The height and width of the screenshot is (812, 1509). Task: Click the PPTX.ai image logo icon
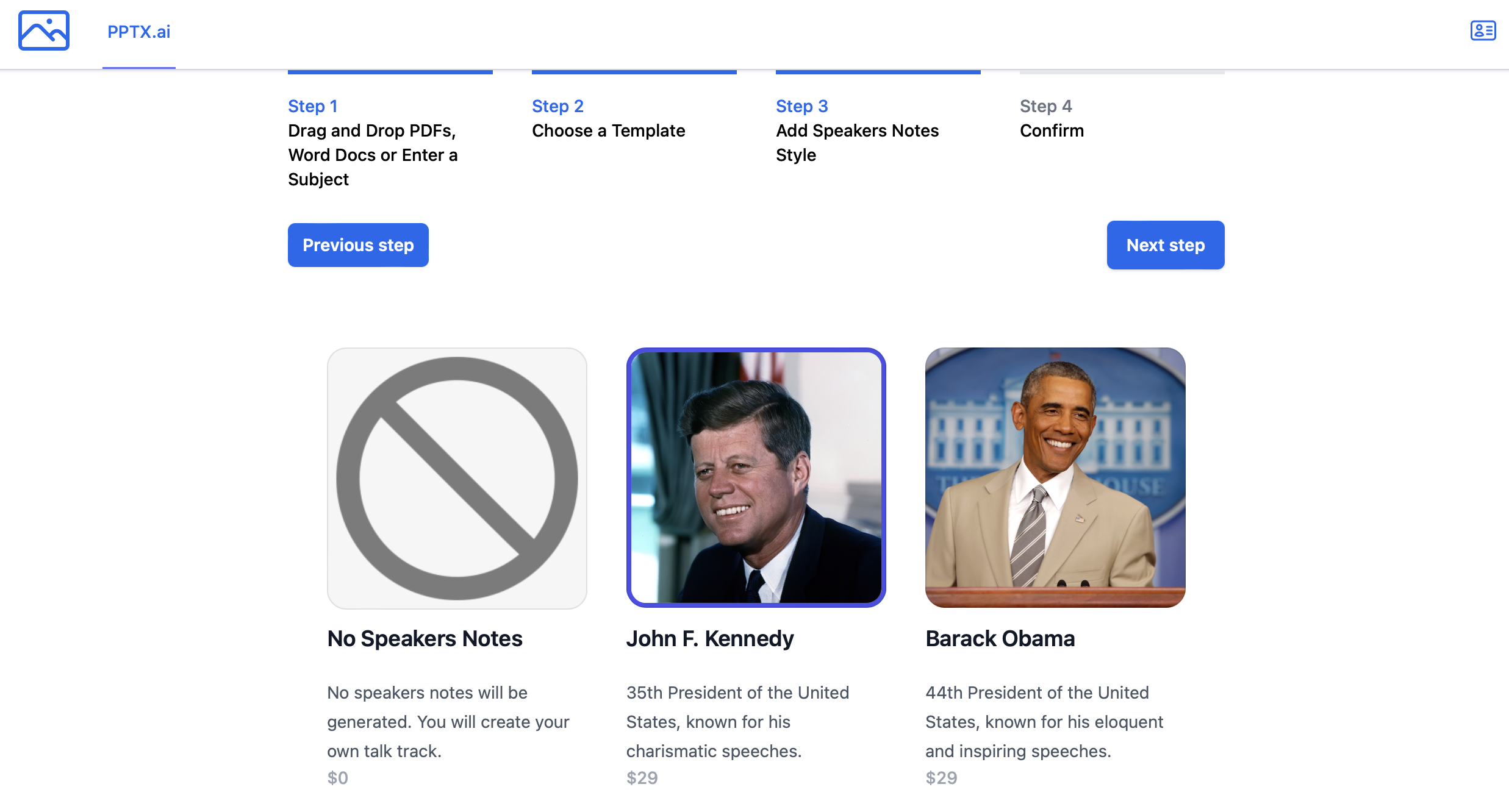tap(44, 30)
